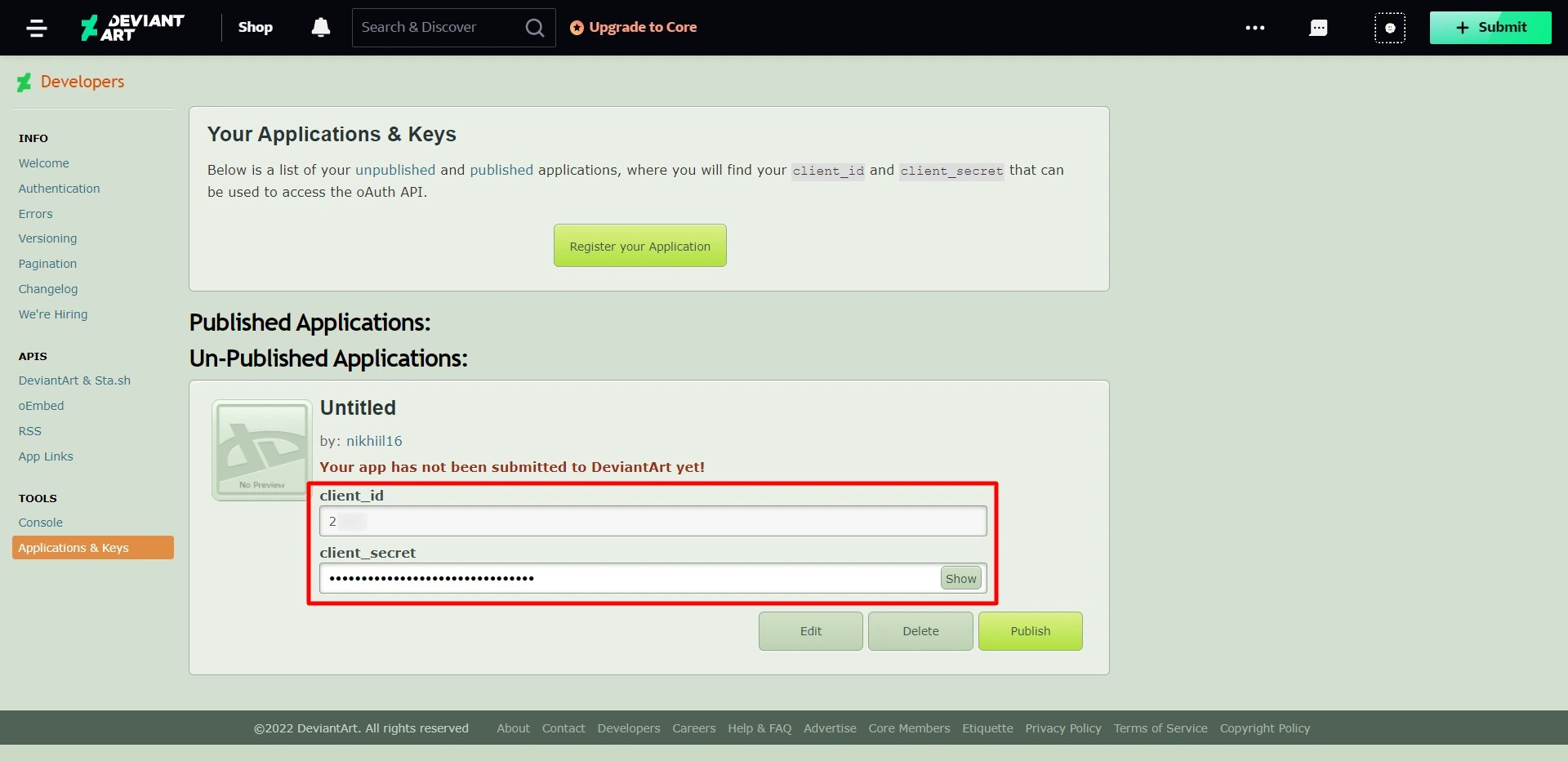Click the Core star icon next to Upgrade
This screenshot has height=761, width=1568.
coord(577,27)
